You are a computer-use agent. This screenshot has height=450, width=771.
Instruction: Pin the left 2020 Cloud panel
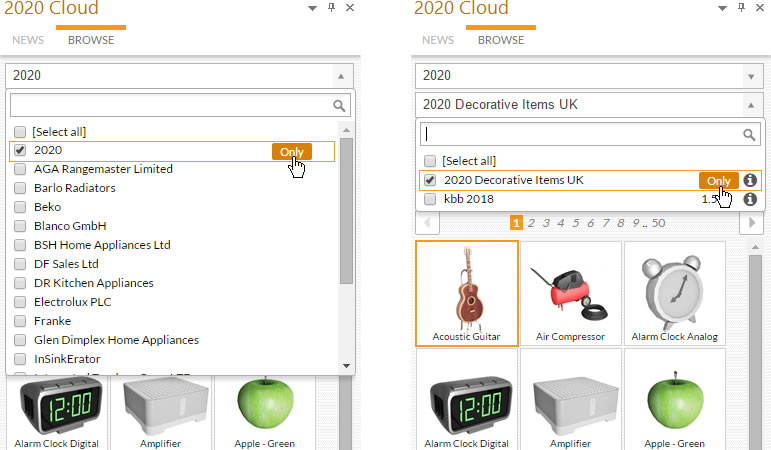tap(331, 7)
